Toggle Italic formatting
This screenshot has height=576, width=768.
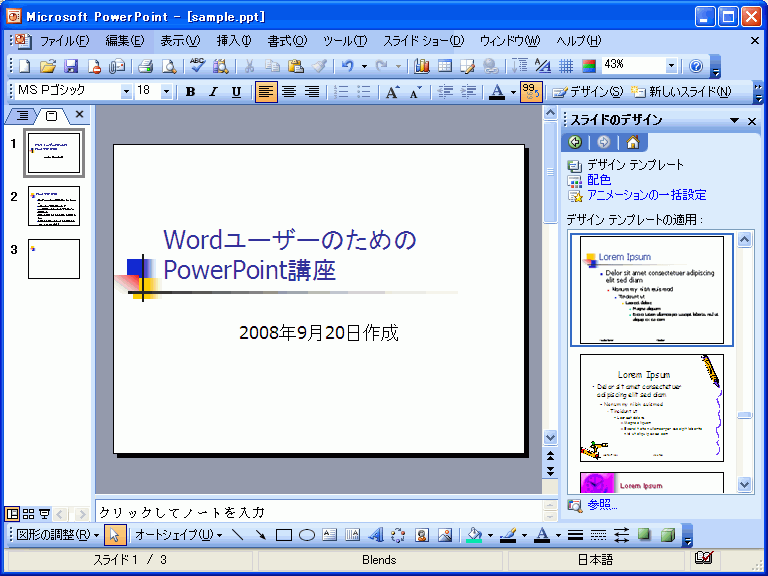click(213, 92)
